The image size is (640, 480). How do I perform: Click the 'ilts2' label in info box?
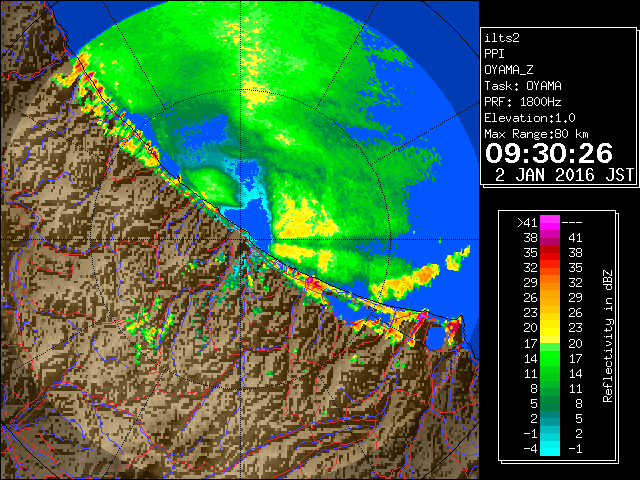tap(502, 38)
